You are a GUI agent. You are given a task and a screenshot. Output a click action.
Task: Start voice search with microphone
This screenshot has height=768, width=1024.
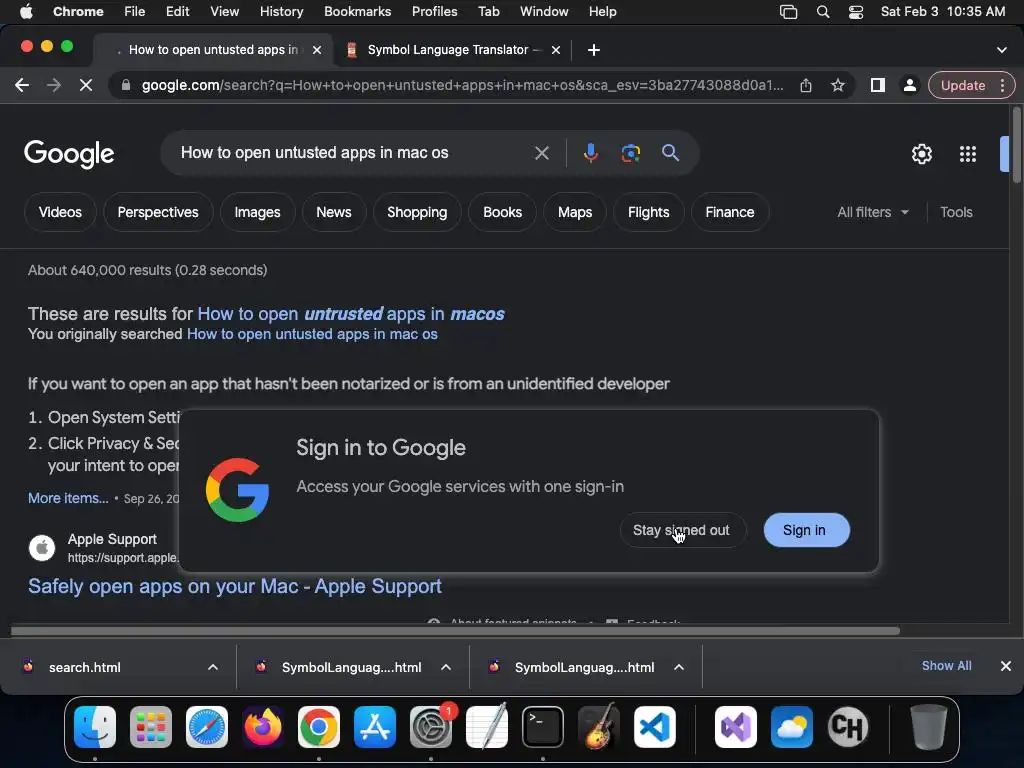pyautogui.click(x=590, y=153)
